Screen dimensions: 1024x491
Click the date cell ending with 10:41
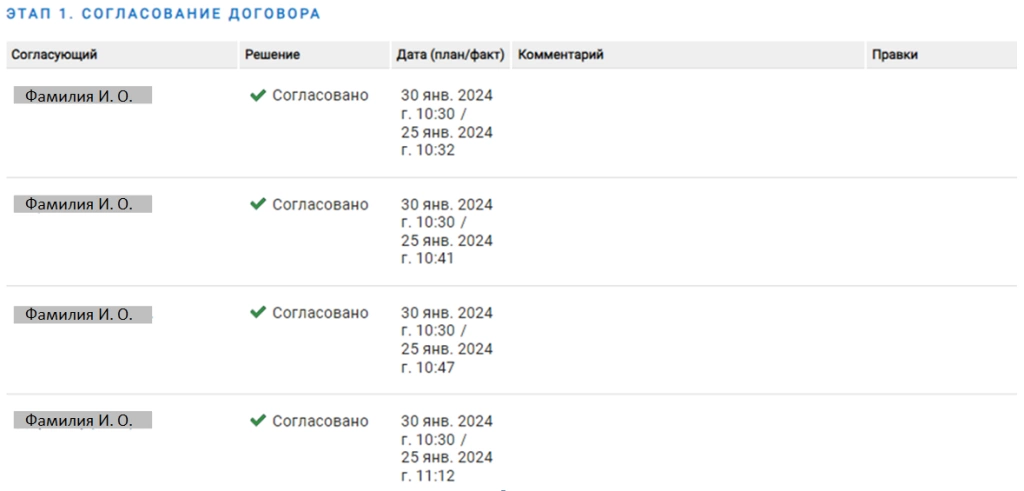coord(446,231)
